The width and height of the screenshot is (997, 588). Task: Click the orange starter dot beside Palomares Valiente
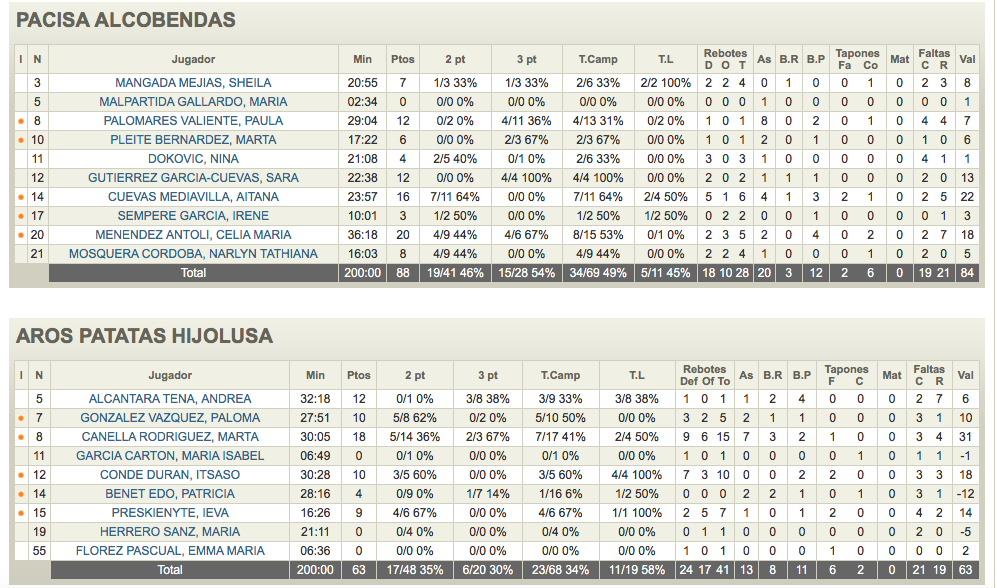coord(20,121)
